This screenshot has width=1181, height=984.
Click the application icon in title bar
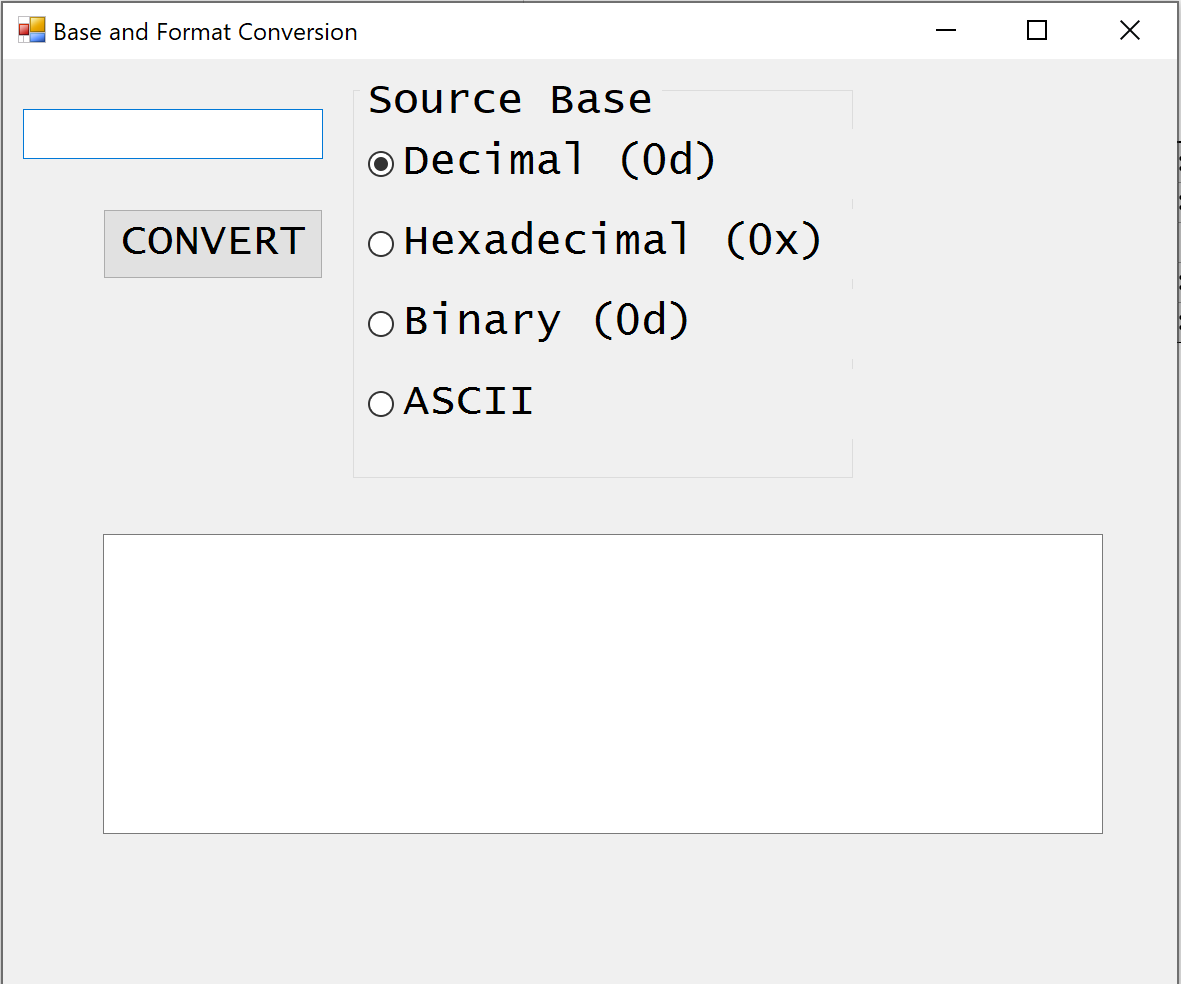pos(32,31)
